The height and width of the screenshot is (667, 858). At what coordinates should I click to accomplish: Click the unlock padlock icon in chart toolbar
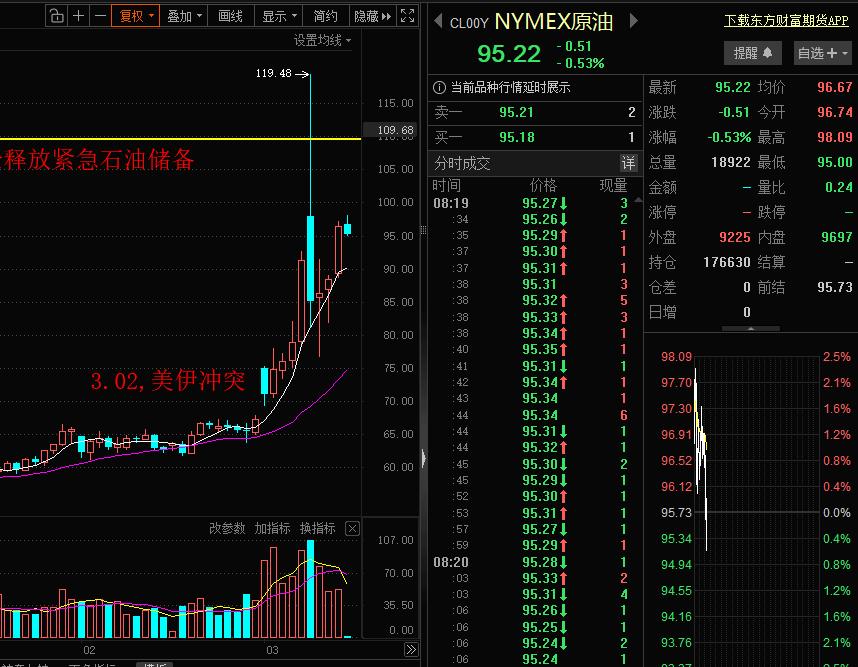56,16
